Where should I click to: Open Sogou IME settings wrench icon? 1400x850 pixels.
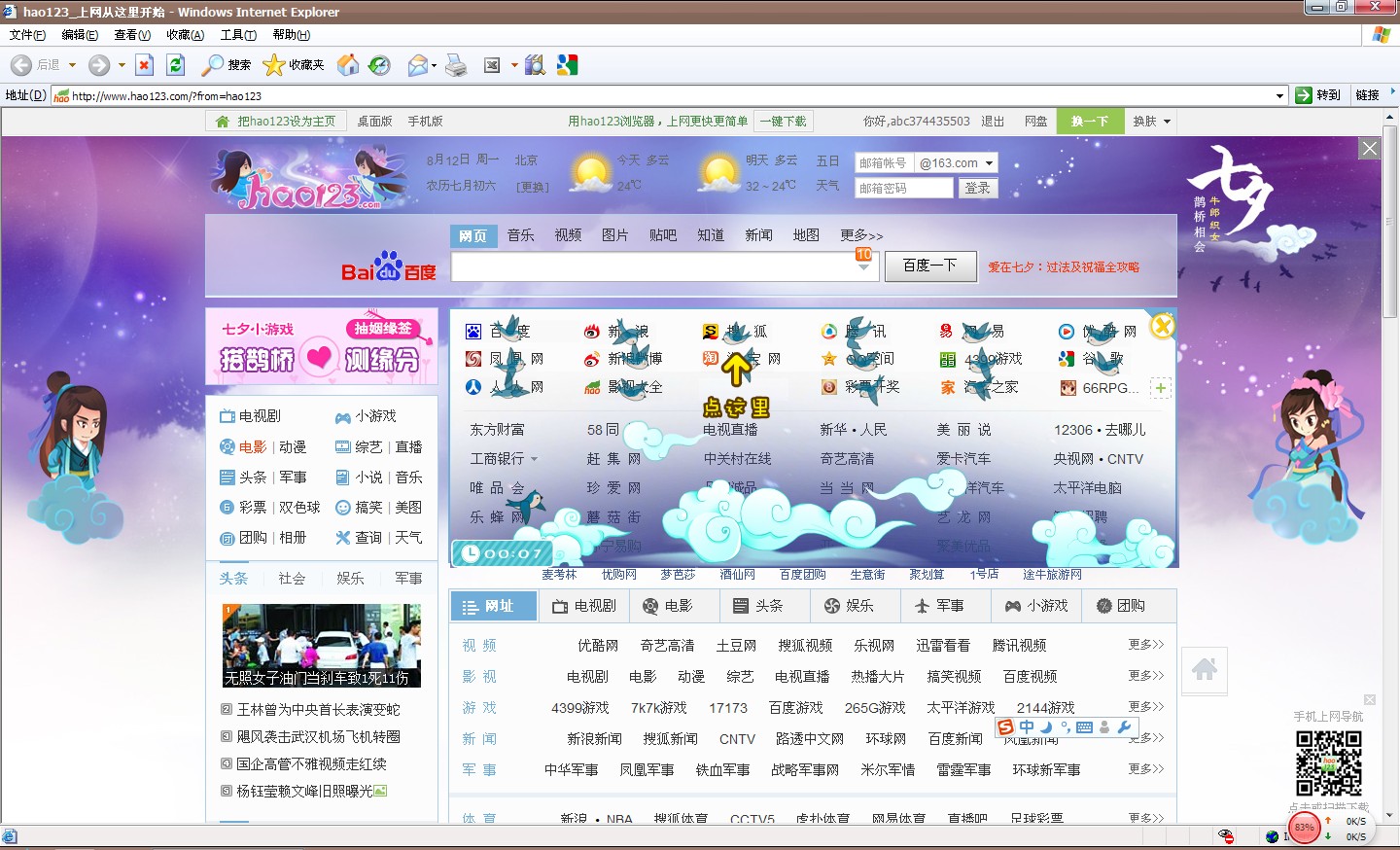(x=1124, y=727)
